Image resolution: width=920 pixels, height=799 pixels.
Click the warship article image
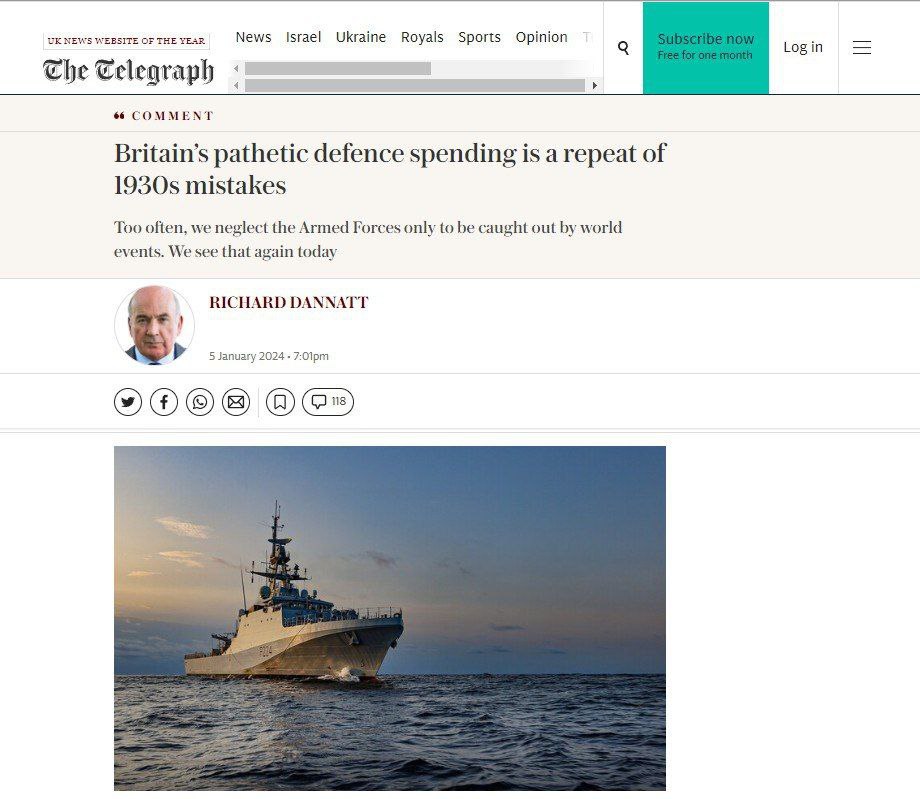click(390, 618)
